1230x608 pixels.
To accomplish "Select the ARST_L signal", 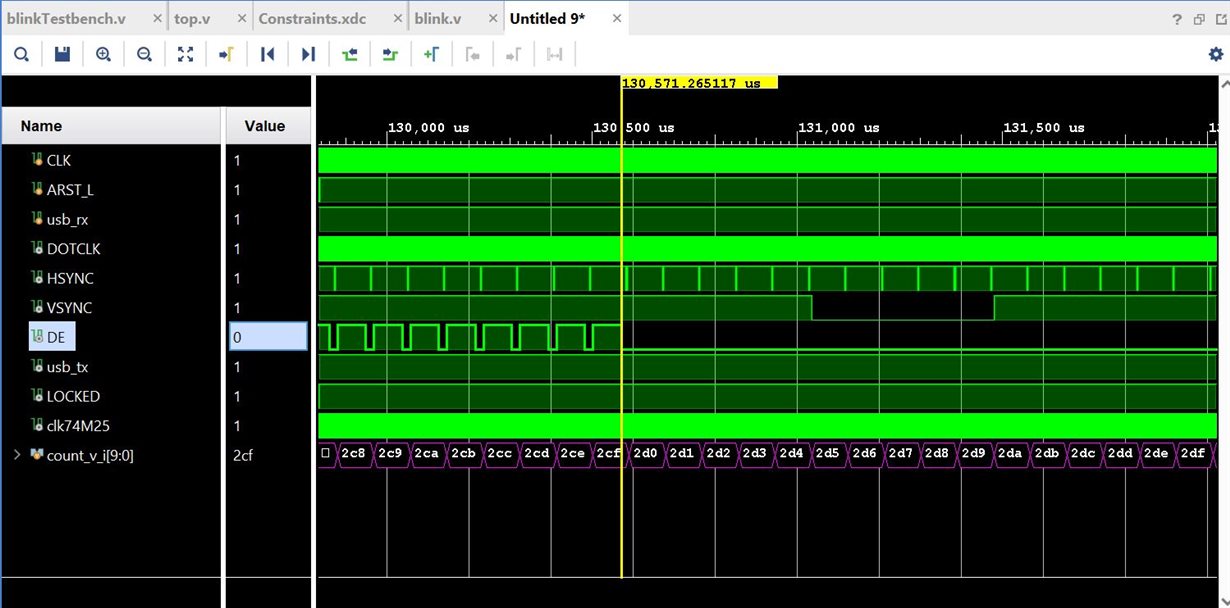I will [x=70, y=190].
